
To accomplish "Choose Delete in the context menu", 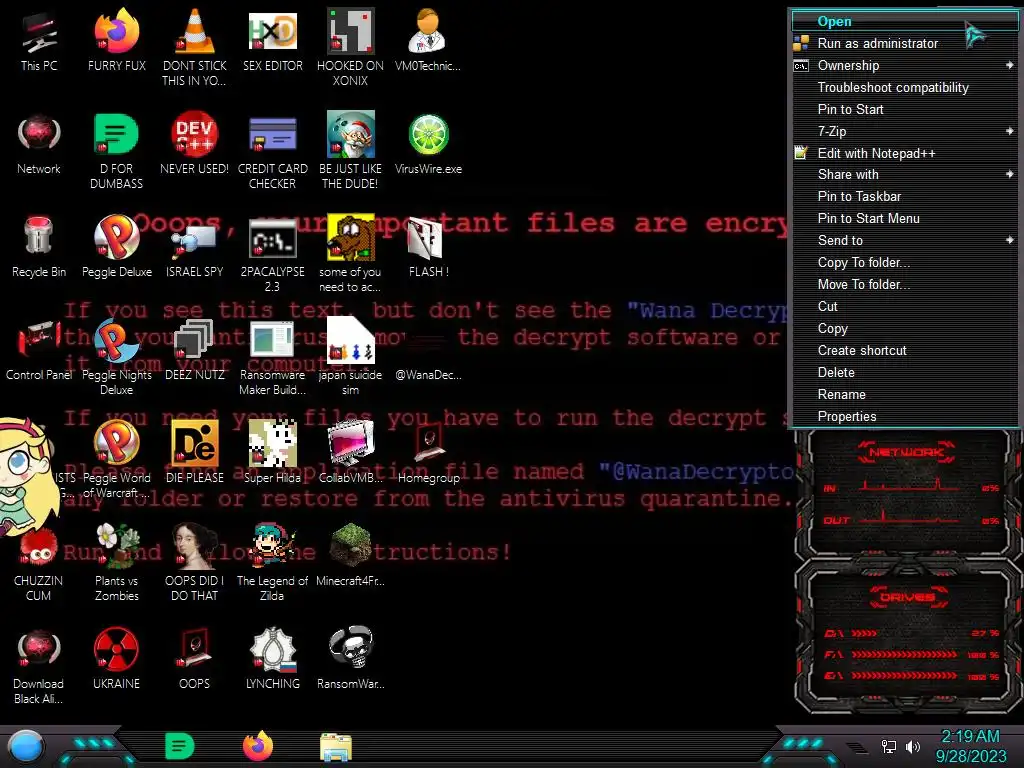I will (904, 372).
